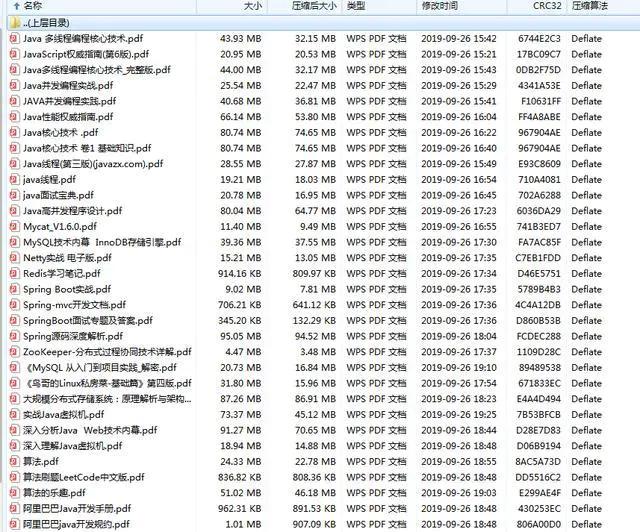Select file Java核心技术 卷1 基础知识.pdf

click(87, 148)
